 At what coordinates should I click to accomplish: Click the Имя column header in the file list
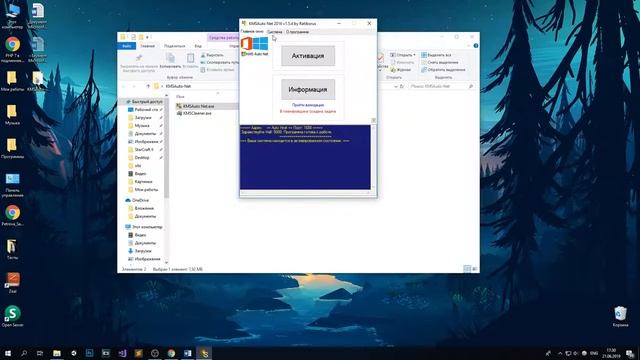(180, 97)
